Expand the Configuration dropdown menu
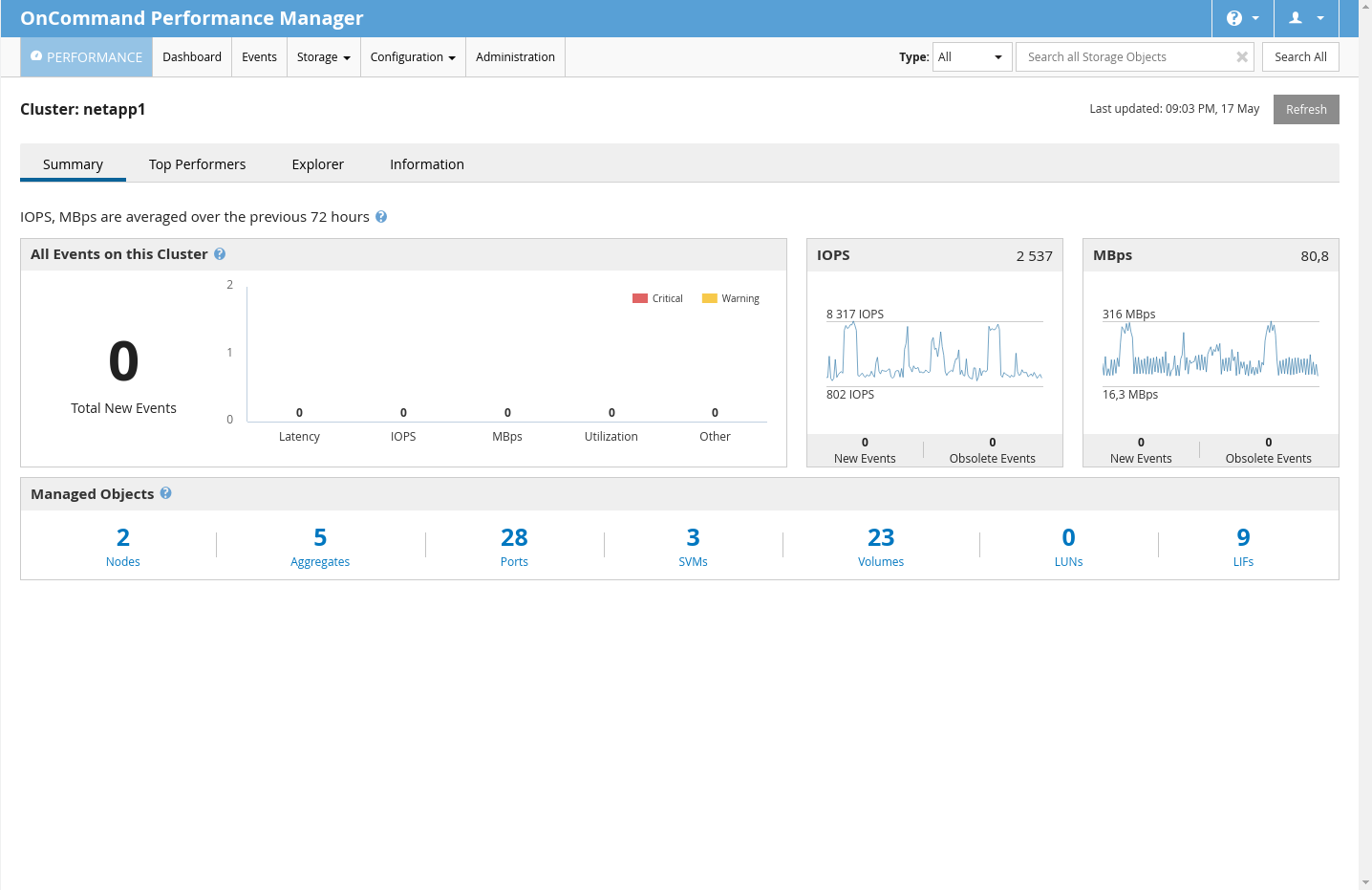1372x890 pixels. coord(413,57)
